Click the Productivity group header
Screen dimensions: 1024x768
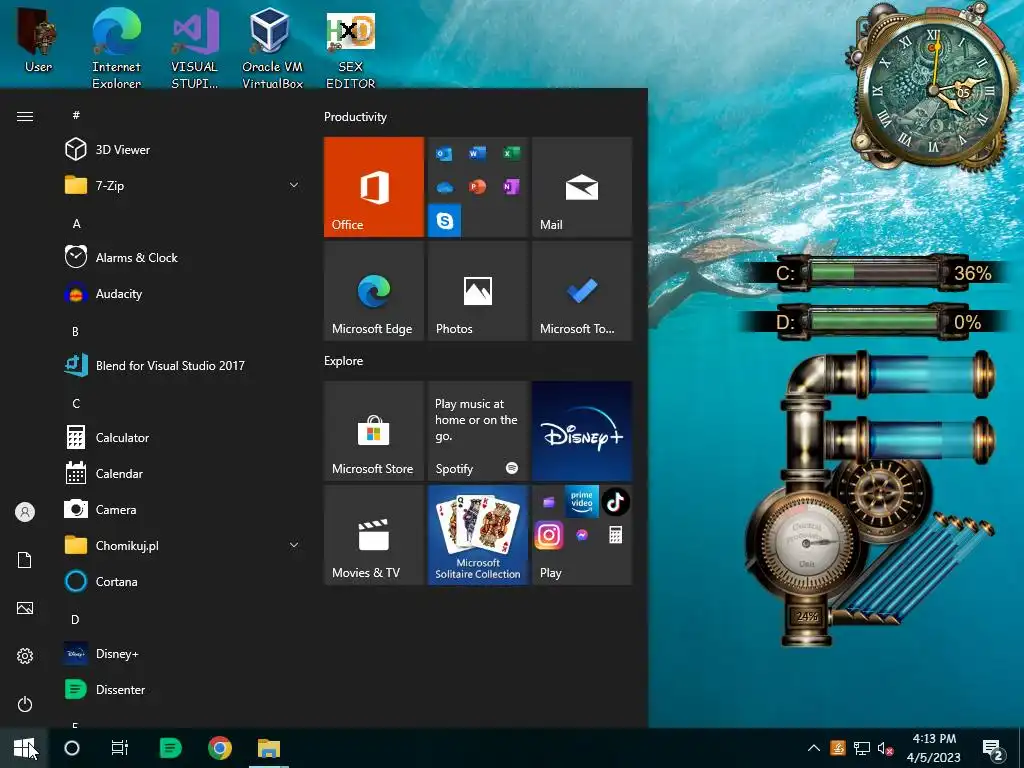[x=355, y=117]
